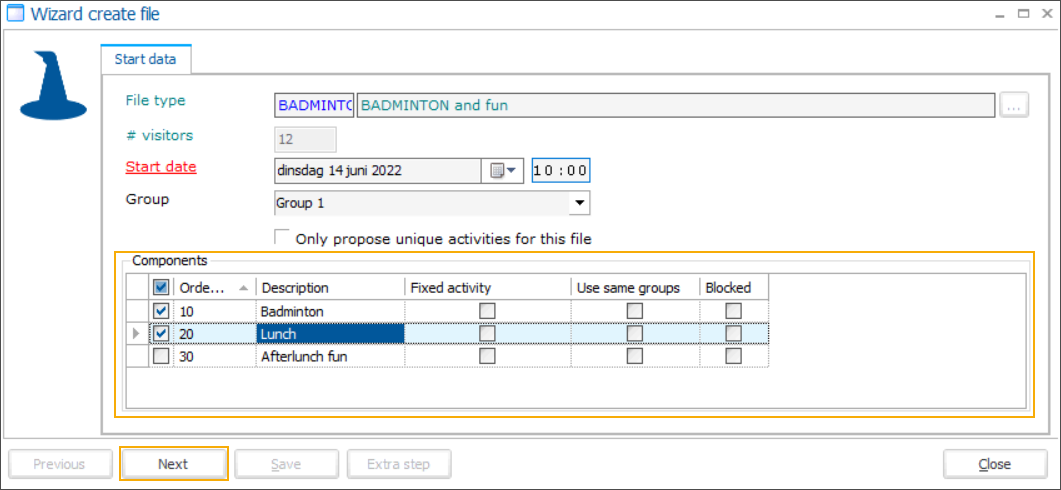Check the Afterlunch fun row selection checkbox
This screenshot has width=1061, height=490.
tap(161, 356)
